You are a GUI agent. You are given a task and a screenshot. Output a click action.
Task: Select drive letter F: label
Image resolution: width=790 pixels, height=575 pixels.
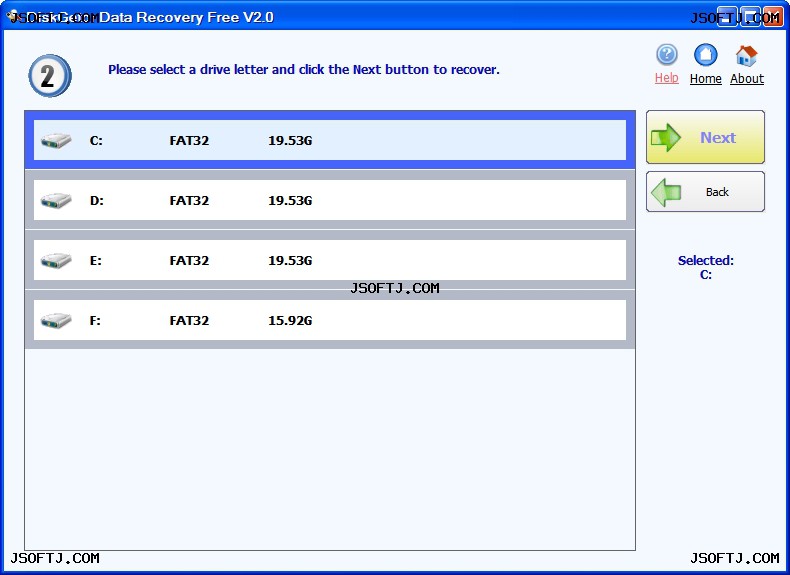pos(95,321)
